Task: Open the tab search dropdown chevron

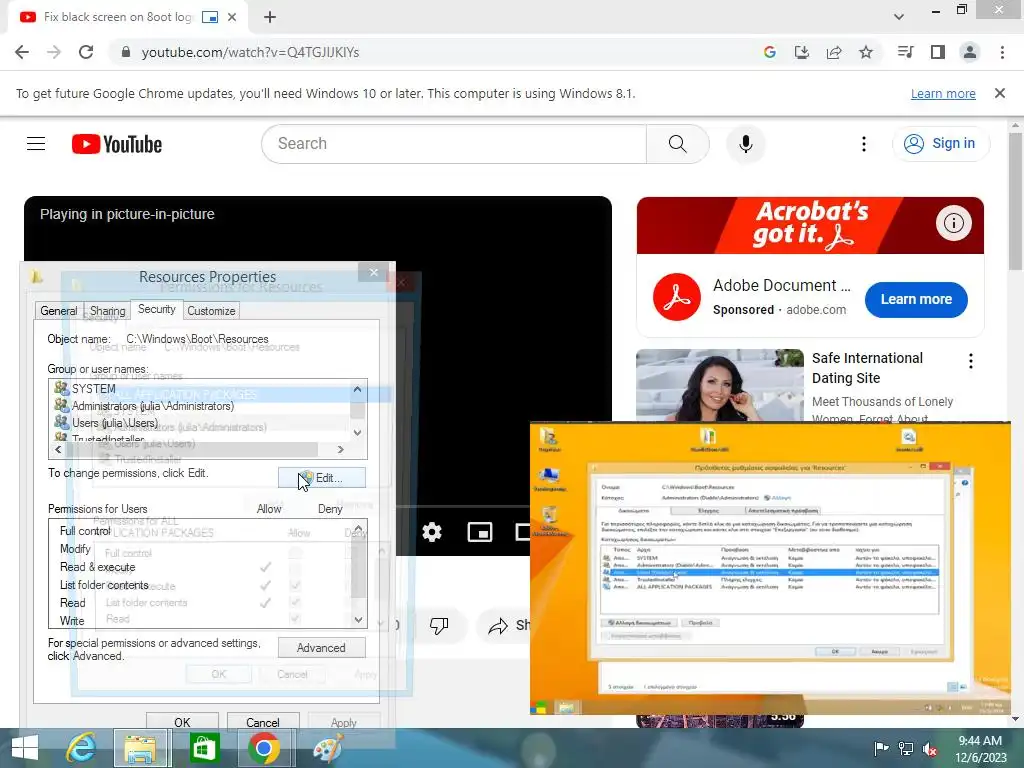Action: point(899,16)
